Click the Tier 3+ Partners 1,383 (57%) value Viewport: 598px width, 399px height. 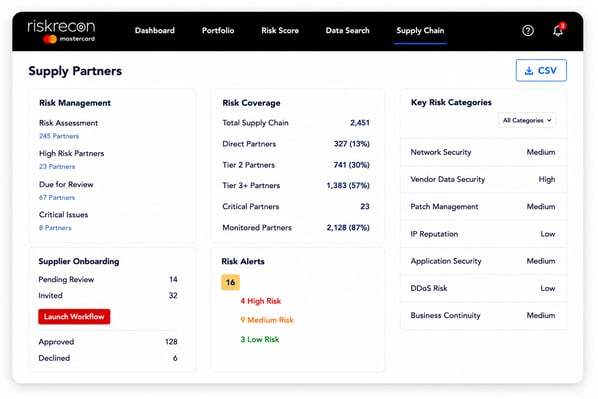pos(348,185)
